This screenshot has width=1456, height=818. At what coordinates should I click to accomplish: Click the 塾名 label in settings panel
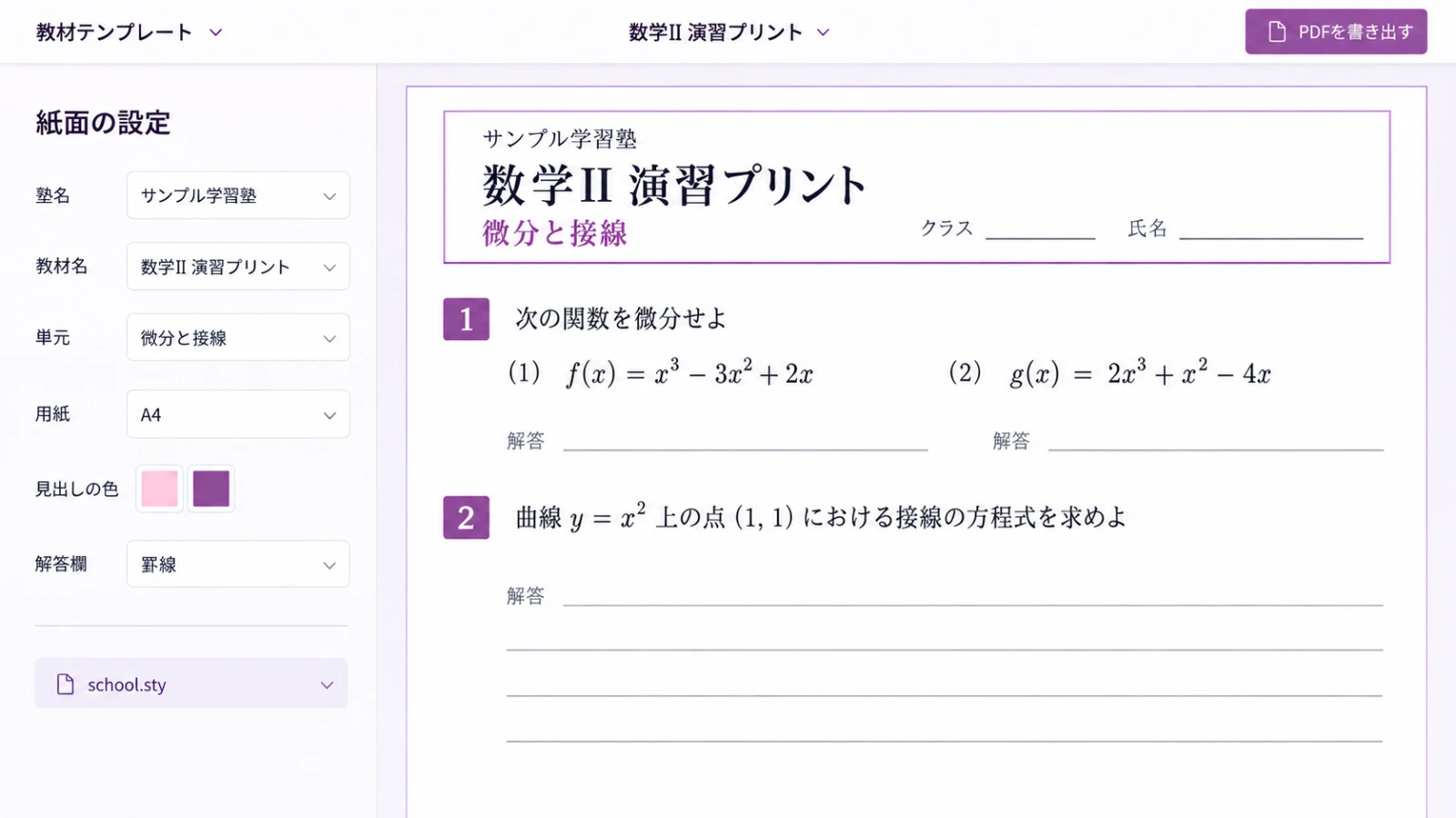53,196
